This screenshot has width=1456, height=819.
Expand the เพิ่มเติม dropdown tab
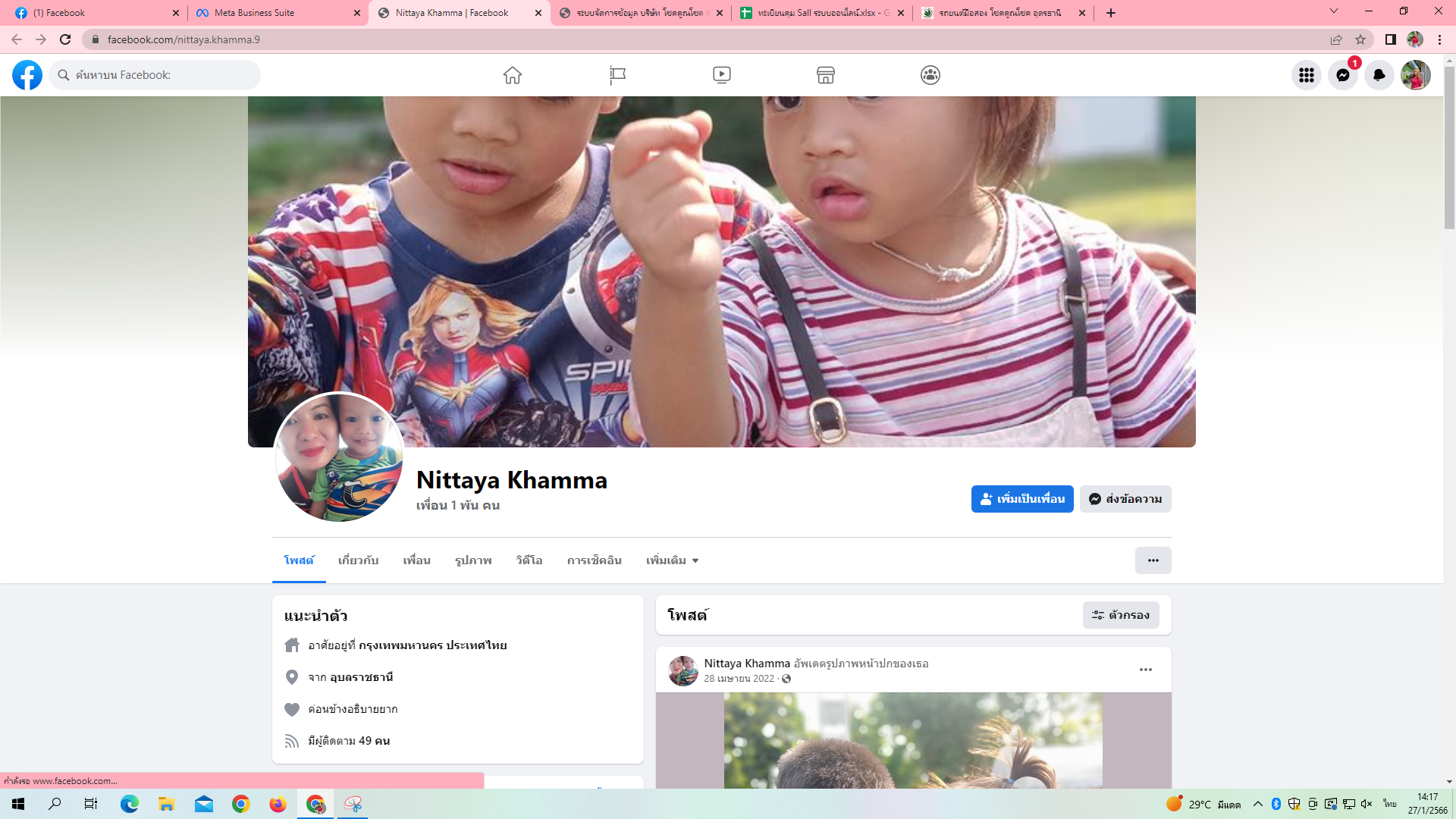click(672, 560)
